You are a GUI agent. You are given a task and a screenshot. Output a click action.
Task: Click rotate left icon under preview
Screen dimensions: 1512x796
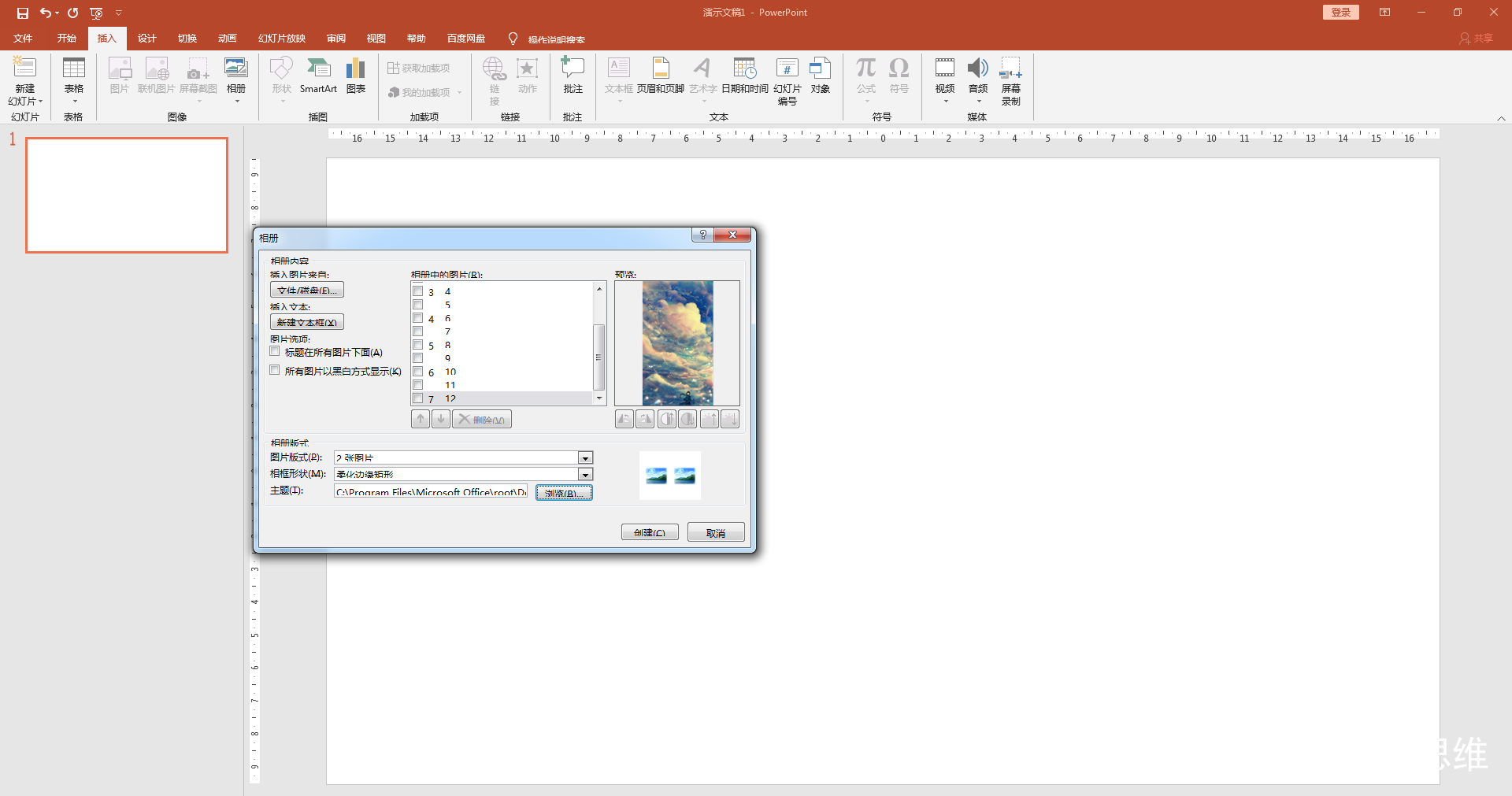tap(624, 420)
